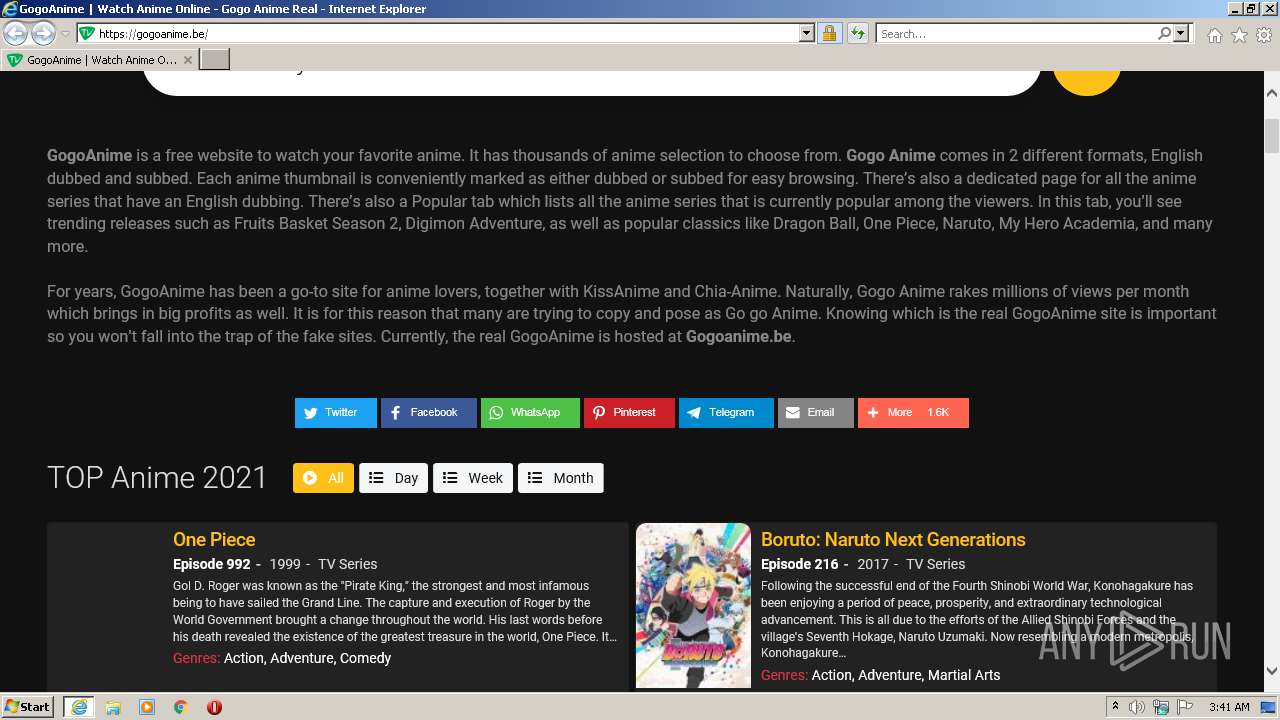
Task: Open the volume speaker tray icon
Action: pyautogui.click(x=1137, y=707)
